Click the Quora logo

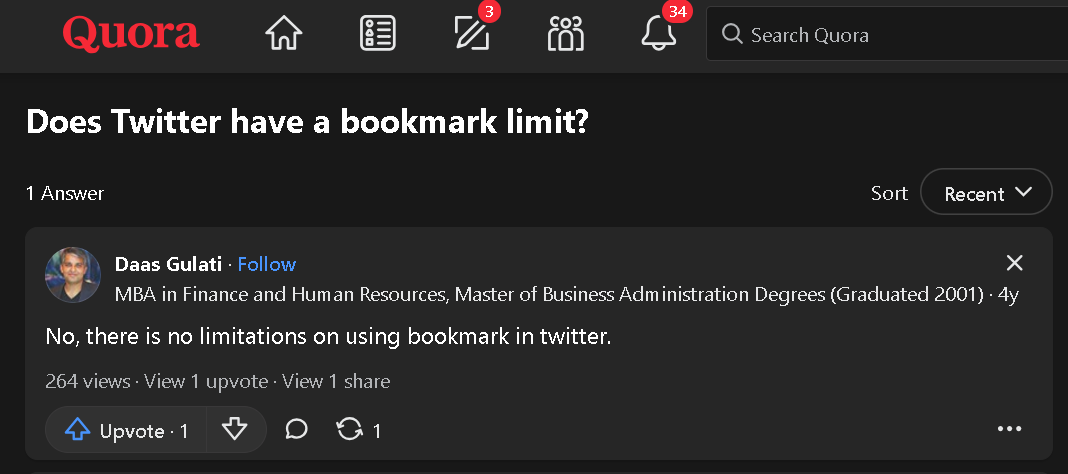131,33
